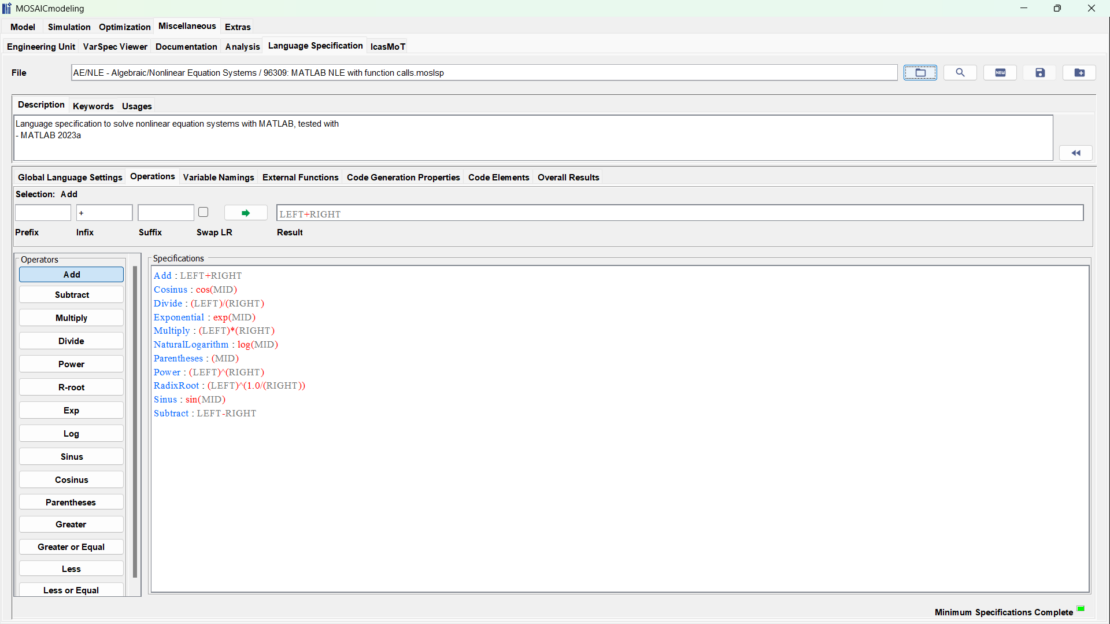1110x624 pixels.
Task: Search for a language specification
Action: pos(960,72)
